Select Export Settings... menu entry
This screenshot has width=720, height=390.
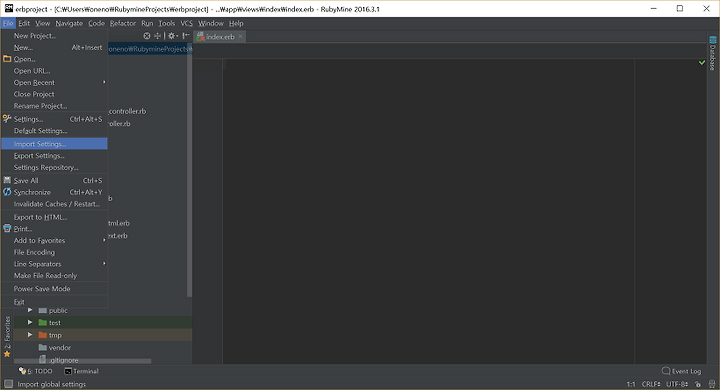[x=54, y=156]
